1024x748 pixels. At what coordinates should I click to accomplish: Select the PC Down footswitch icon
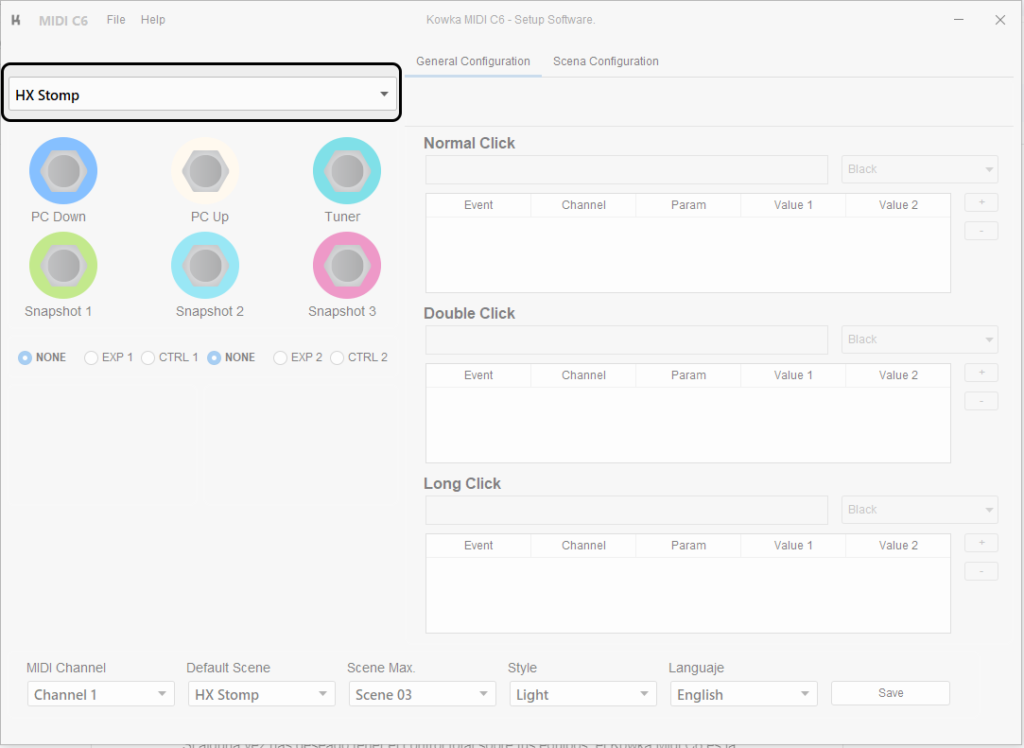pyautogui.click(x=63, y=171)
